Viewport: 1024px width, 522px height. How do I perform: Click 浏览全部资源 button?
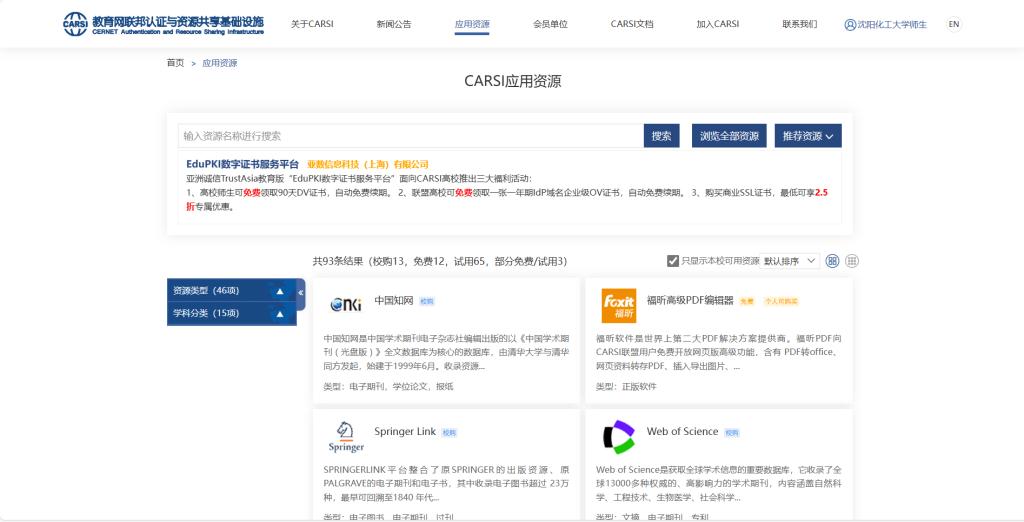pyautogui.click(x=729, y=136)
